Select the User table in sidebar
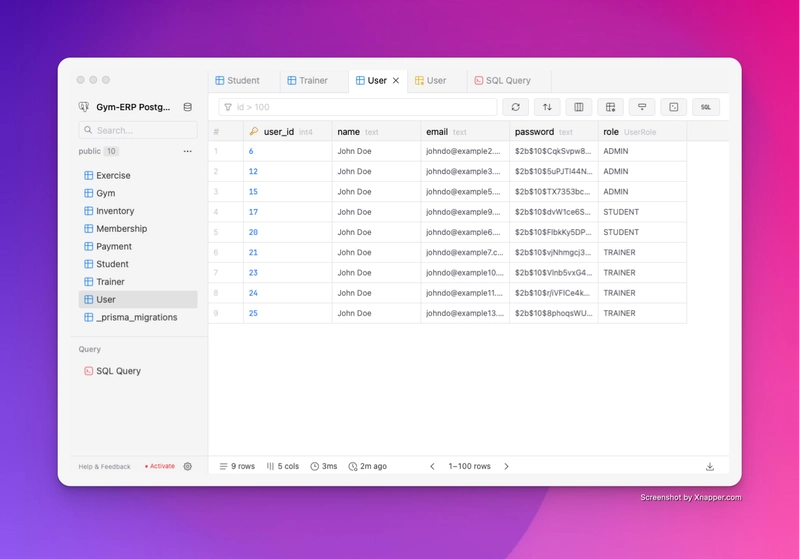This screenshot has width=800, height=560. (138, 299)
